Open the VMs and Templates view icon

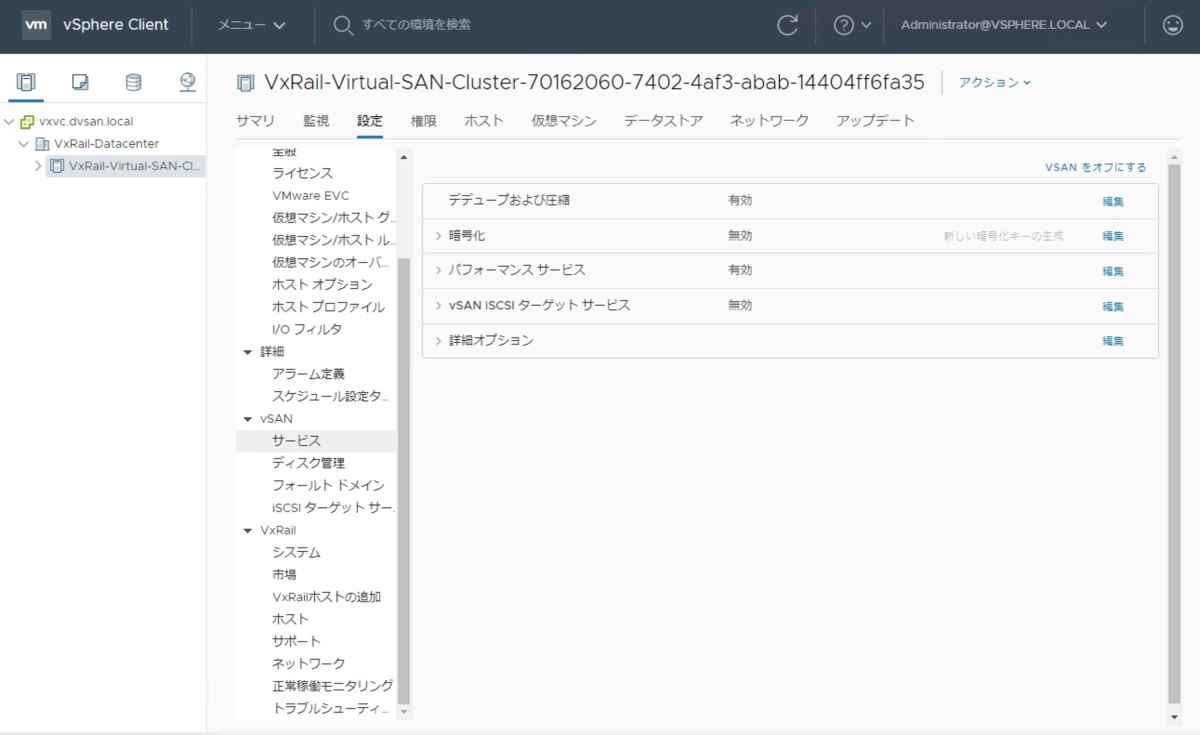[x=81, y=82]
